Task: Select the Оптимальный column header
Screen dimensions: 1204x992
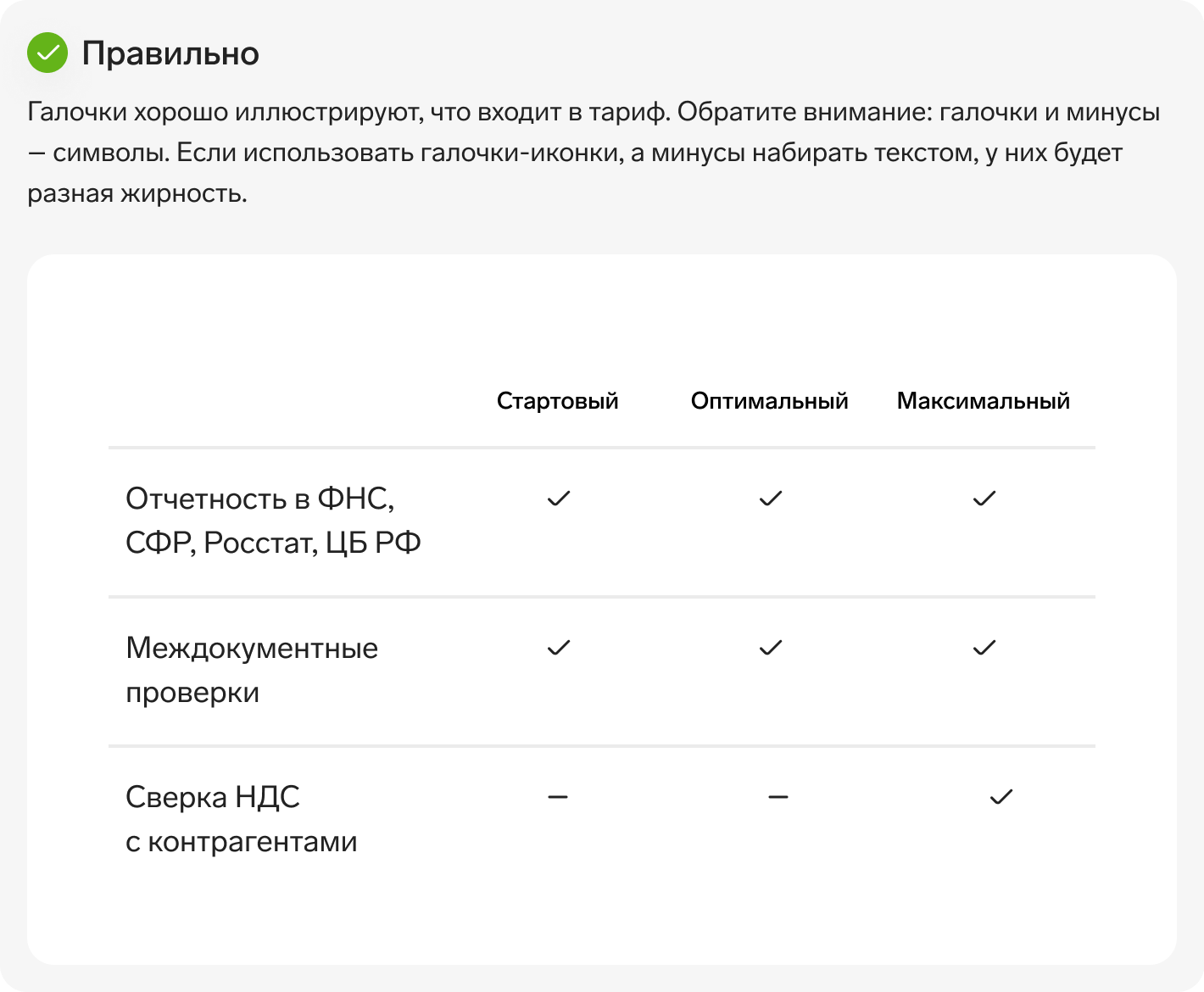Action: tap(770, 401)
